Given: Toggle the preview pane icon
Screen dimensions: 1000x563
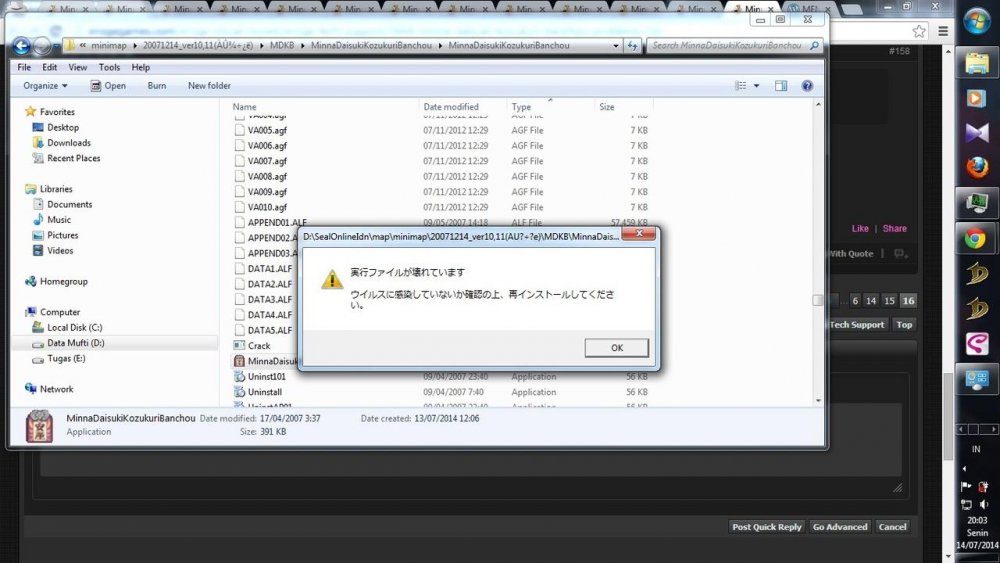Looking at the screenshot, I should click(x=781, y=86).
